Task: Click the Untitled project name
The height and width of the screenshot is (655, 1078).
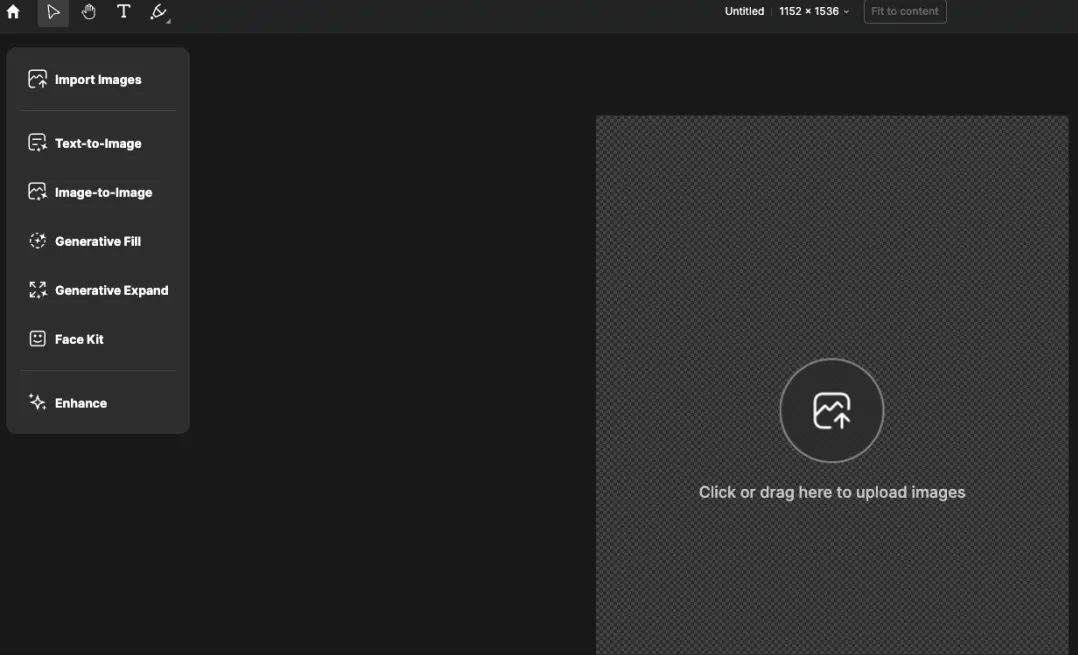Action: 744,12
